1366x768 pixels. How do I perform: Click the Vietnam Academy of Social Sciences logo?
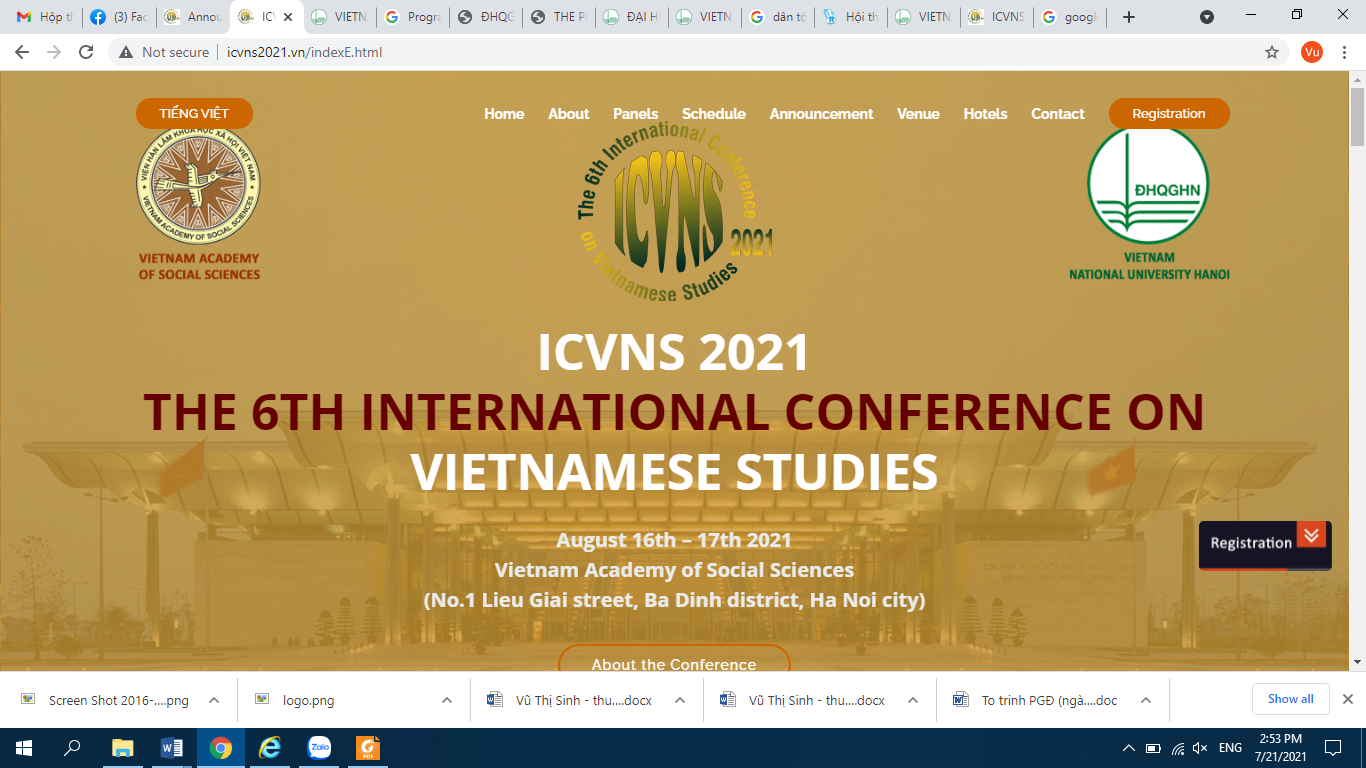[x=199, y=205]
